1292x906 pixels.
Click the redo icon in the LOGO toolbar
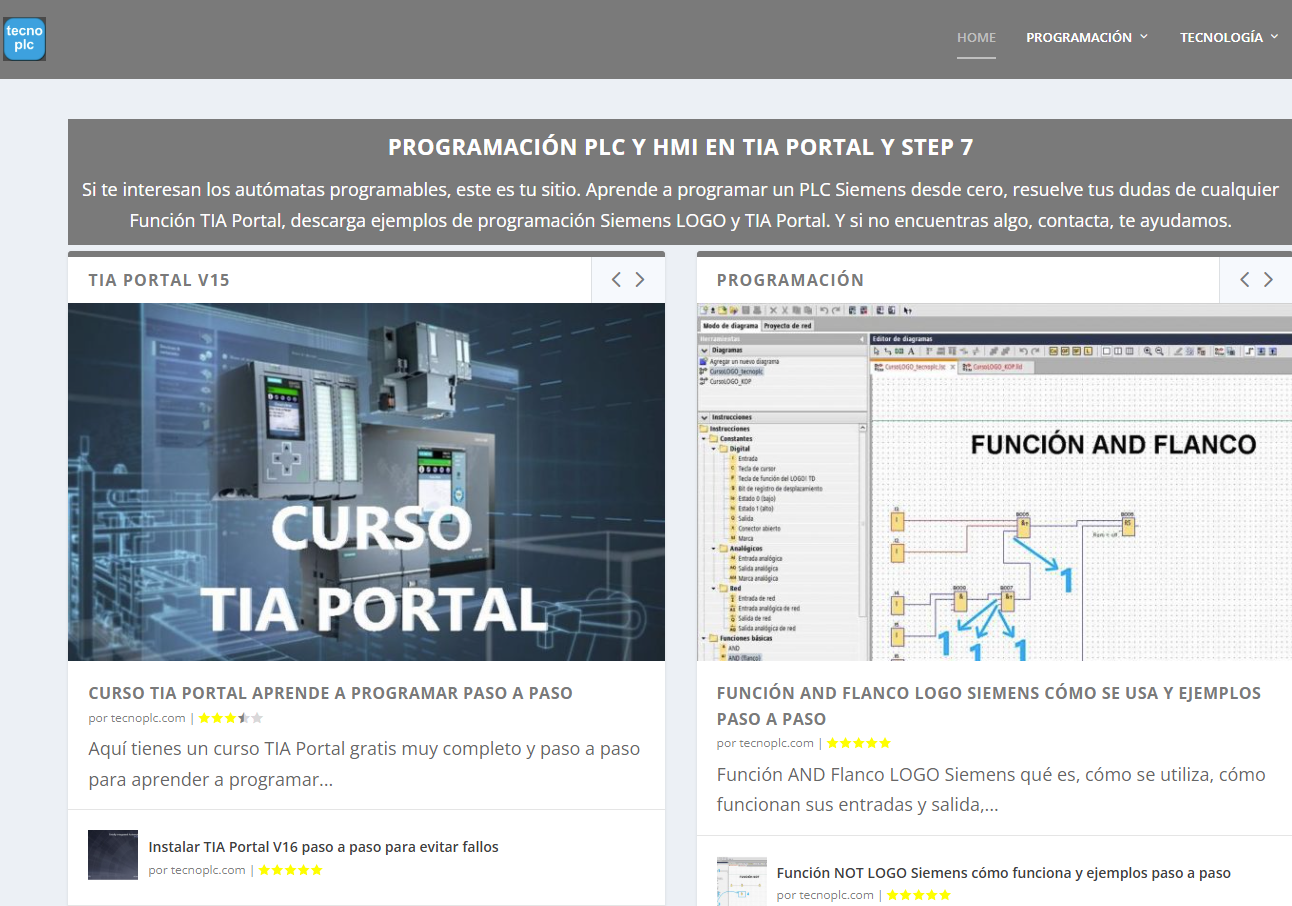pos(835,311)
